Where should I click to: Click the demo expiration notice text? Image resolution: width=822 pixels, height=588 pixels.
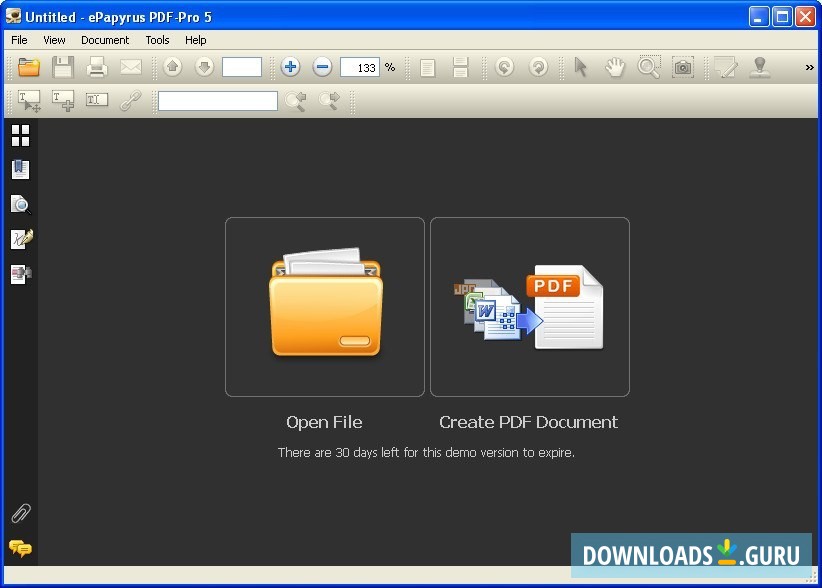426,452
